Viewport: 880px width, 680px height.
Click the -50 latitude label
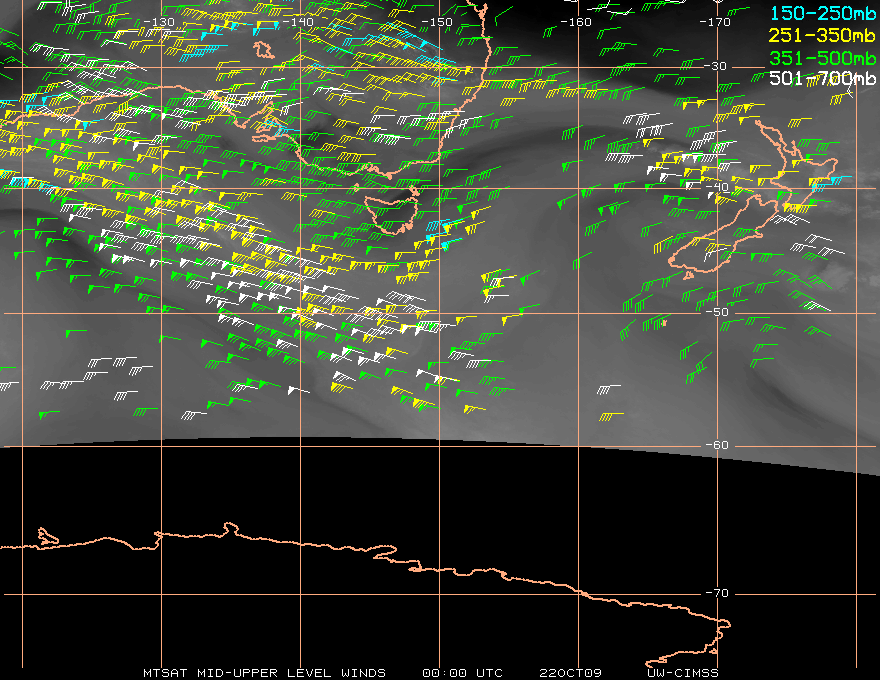[718, 312]
